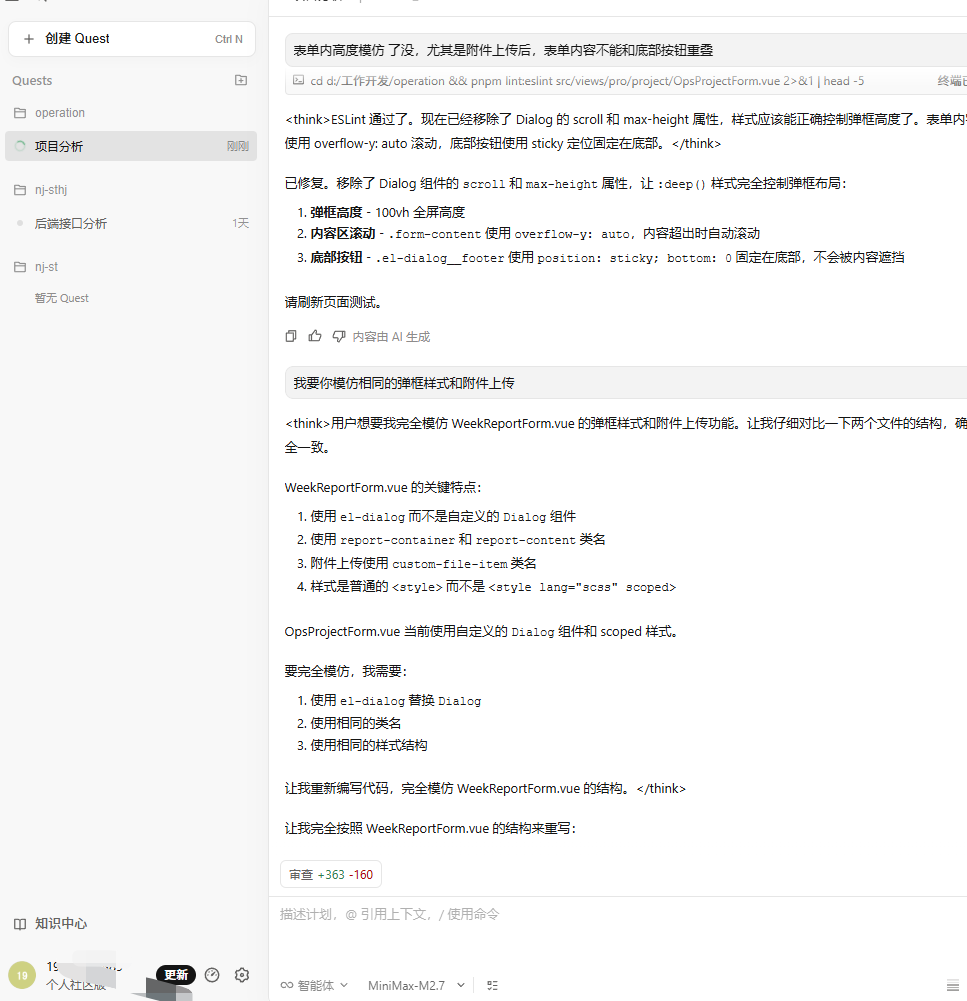This screenshot has width=967, height=1001.
Task: Click the '弹框高度 - 100vh 全屏高度' list item
Action: click(x=387, y=212)
